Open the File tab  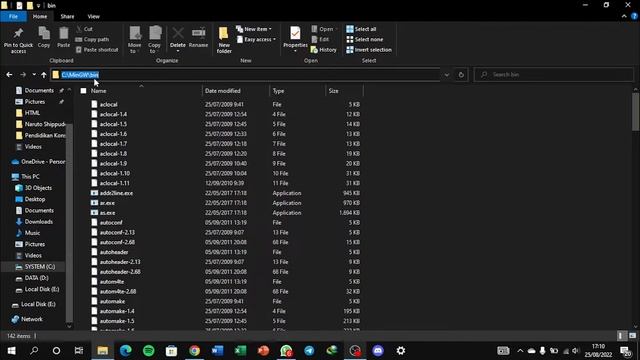pyautogui.click(x=13, y=16)
